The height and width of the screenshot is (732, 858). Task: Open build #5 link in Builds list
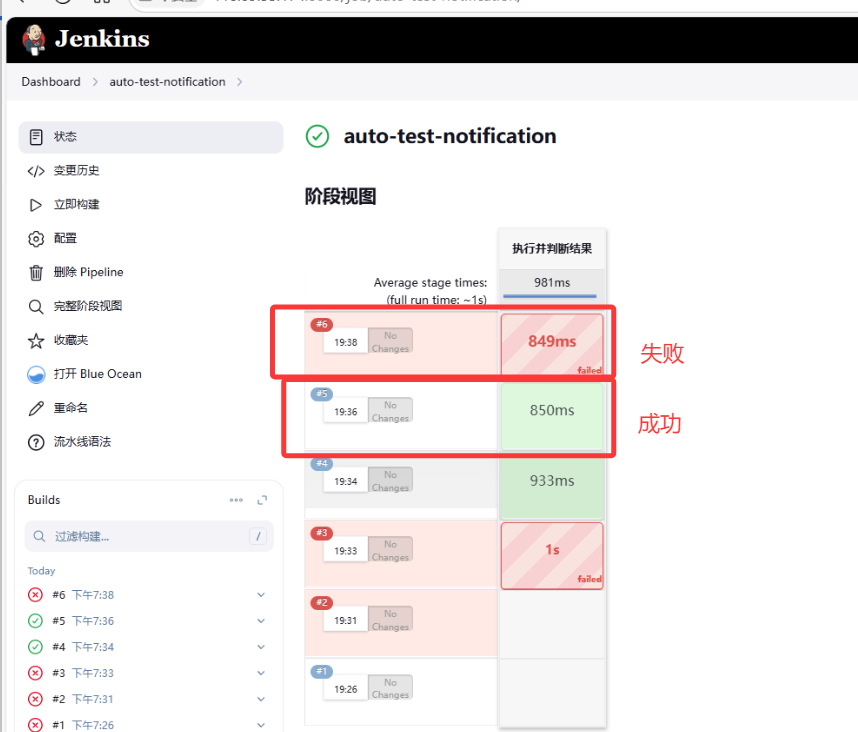[x=59, y=621]
